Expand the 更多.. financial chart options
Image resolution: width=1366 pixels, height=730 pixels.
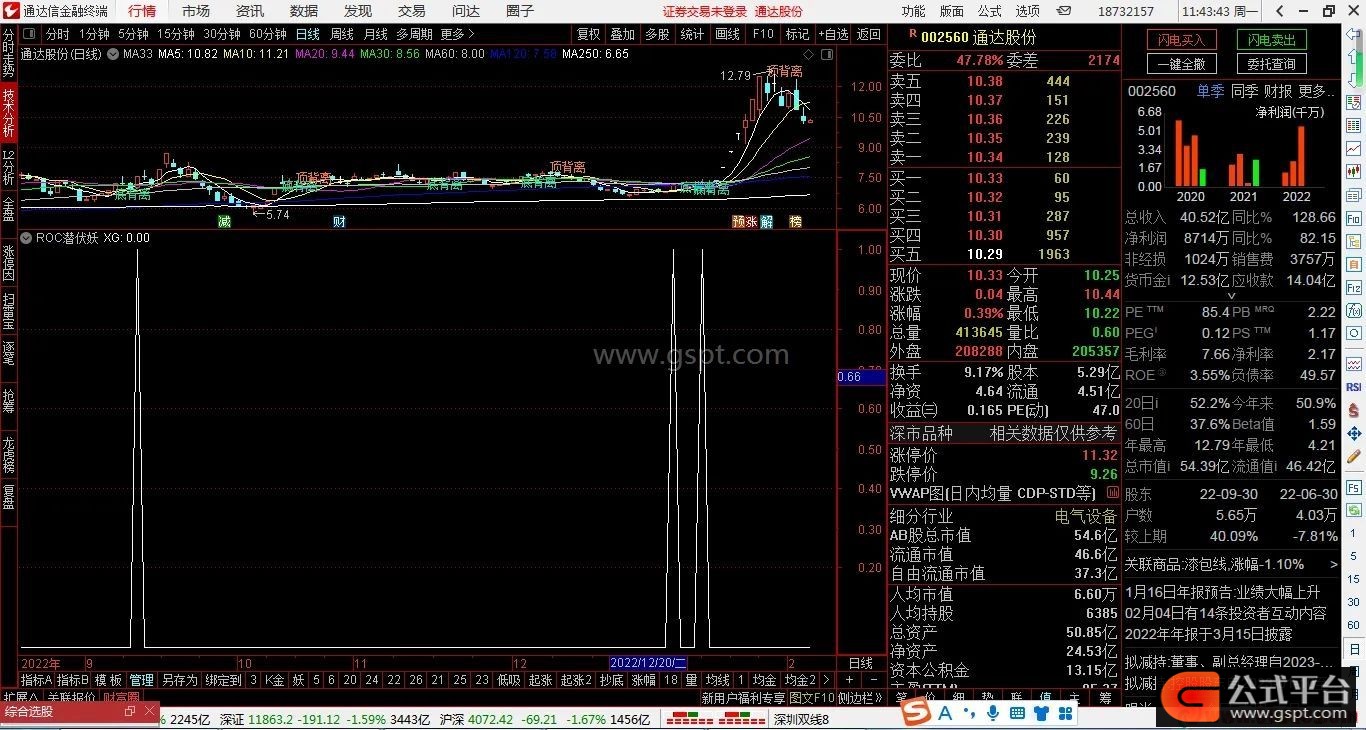click(x=1317, y=91)
